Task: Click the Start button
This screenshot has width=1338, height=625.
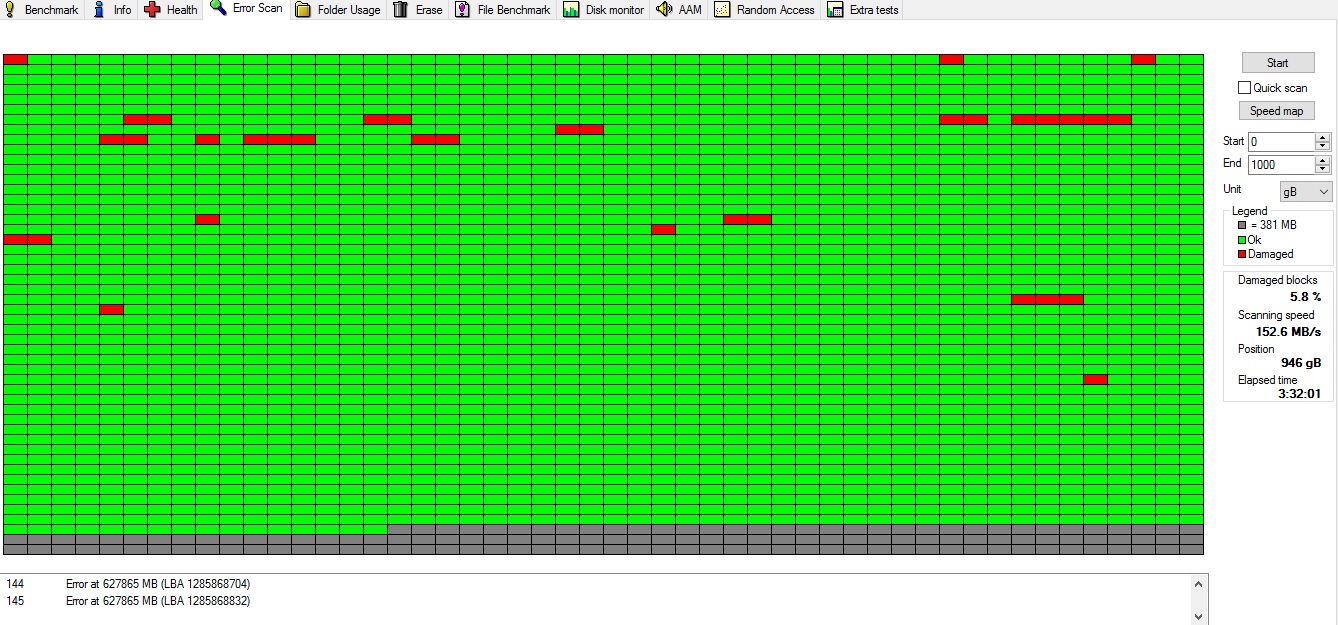Action: point(1278,63)
